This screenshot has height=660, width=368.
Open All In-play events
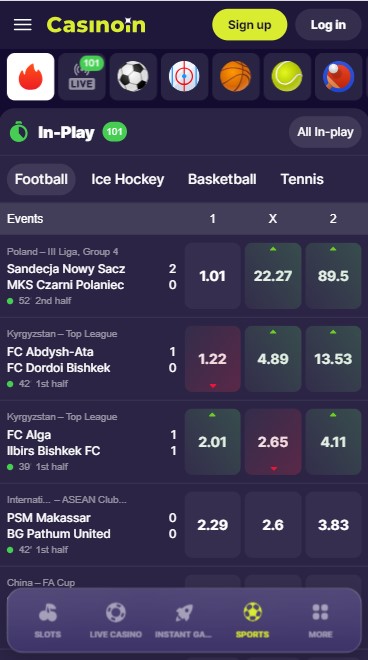coord(325,132)
